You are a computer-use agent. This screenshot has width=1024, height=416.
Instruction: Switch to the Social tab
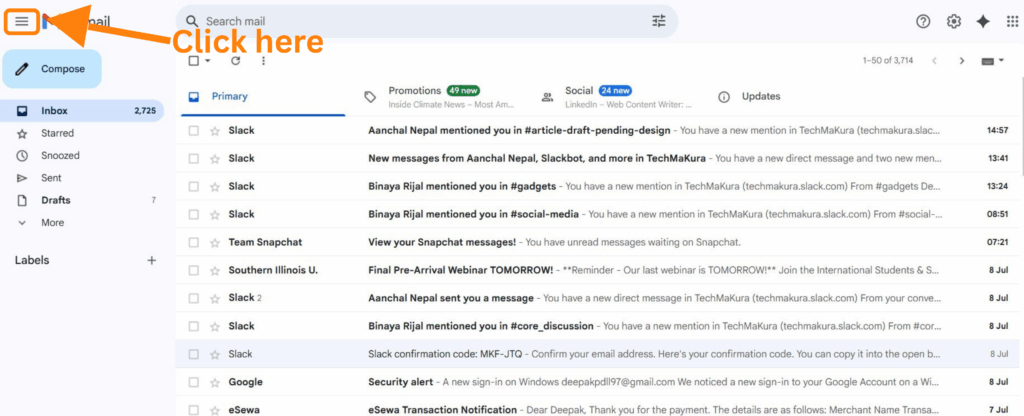617,97
